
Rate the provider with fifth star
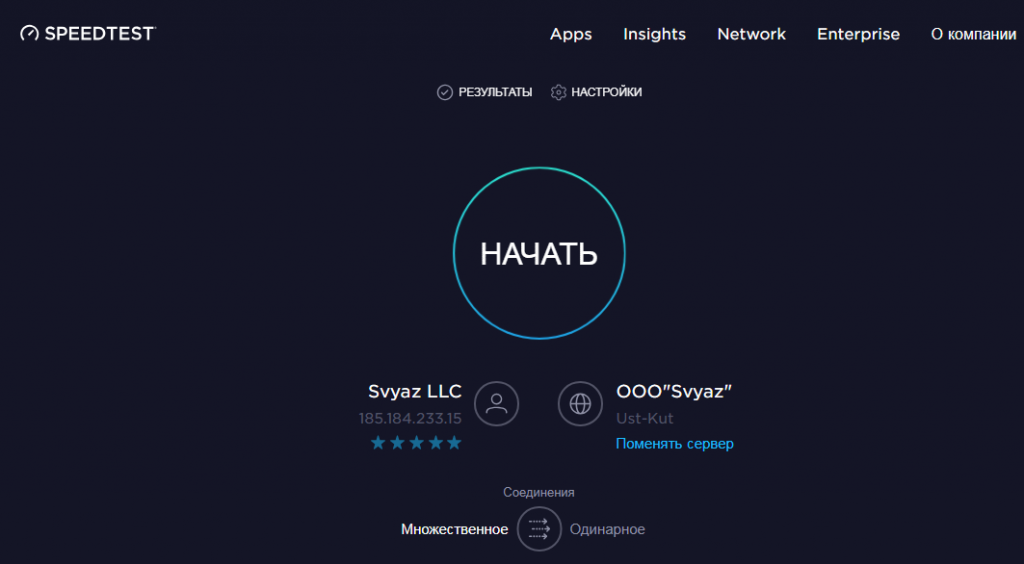455,443
